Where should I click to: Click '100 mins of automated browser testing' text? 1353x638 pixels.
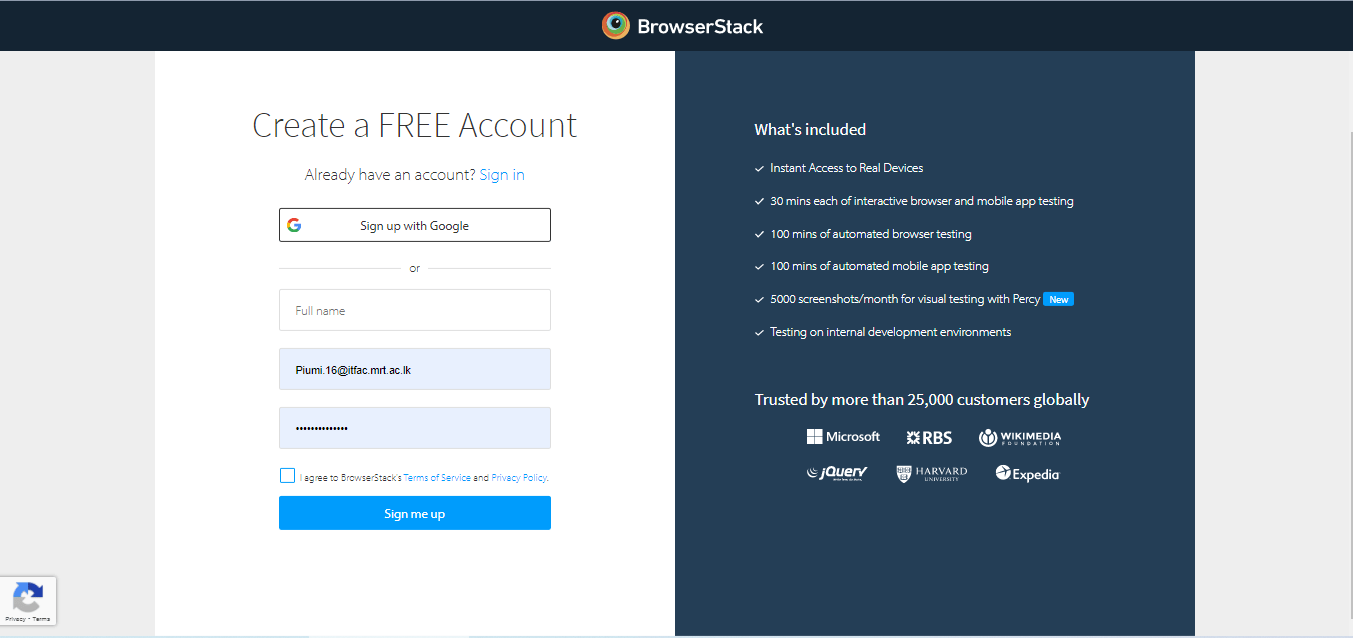pyautogui.click(x=870, y=234)
